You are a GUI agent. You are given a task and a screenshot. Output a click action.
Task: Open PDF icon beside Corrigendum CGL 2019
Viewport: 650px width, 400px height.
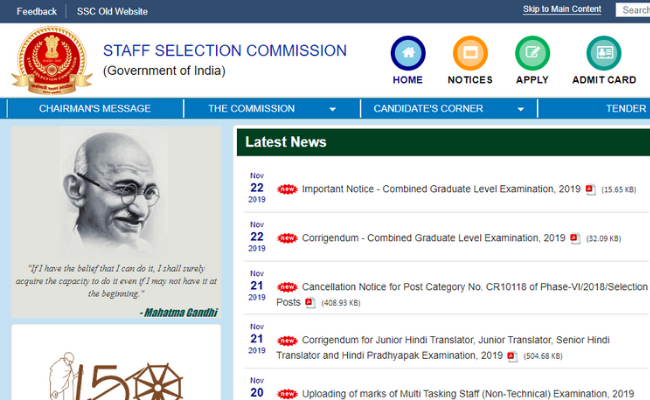(x=575, y=239)
